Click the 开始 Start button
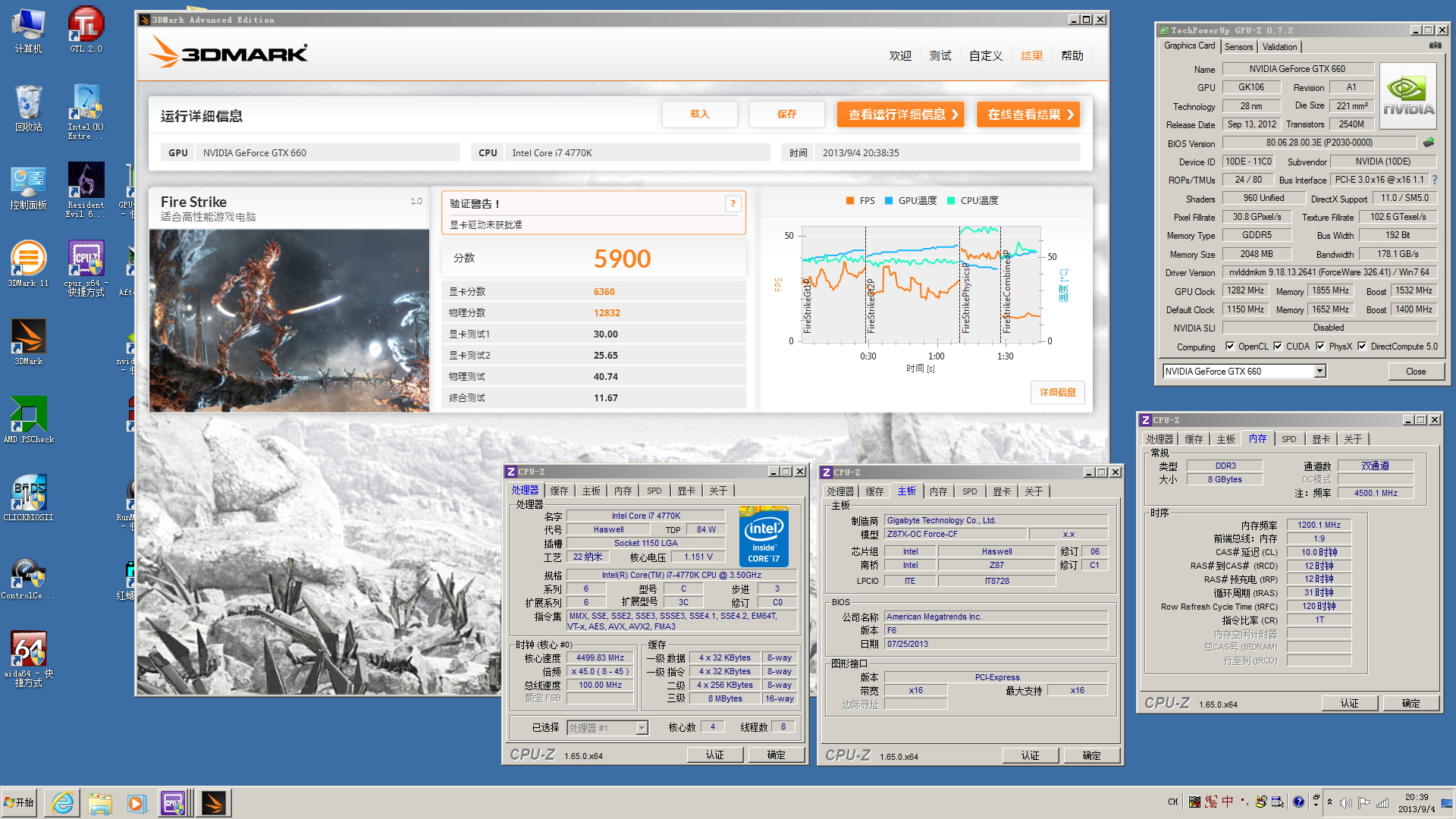The width and height of the screenshot is (1456, 819). pyautogui.click(x=20, y=803)
